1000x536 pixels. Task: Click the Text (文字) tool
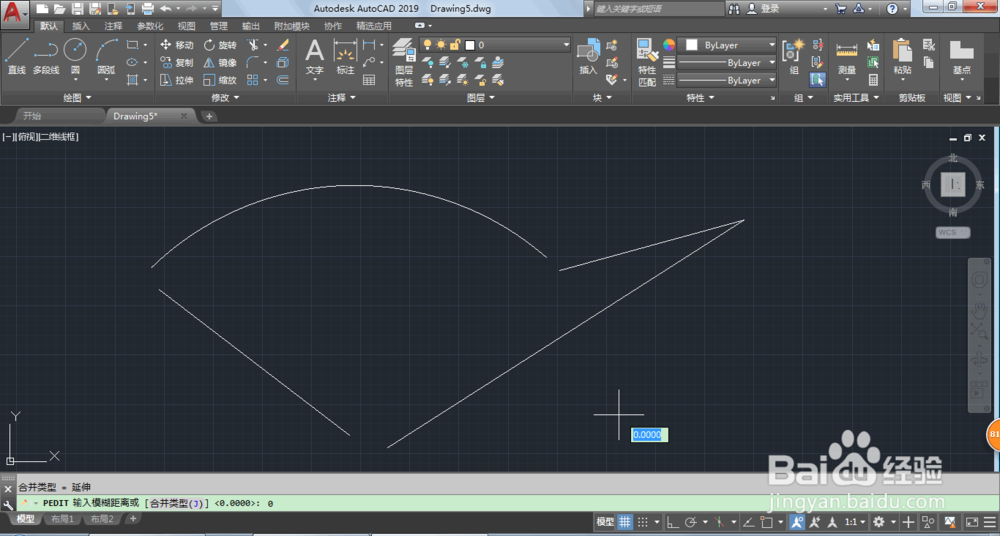point(315,56)
